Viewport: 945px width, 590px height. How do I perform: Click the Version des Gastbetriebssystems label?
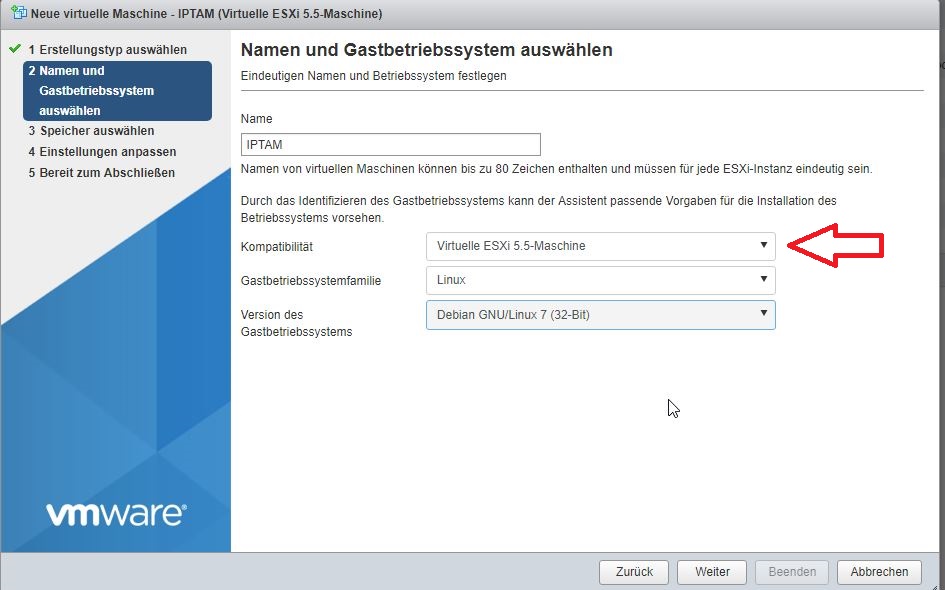tap(296, 323)
